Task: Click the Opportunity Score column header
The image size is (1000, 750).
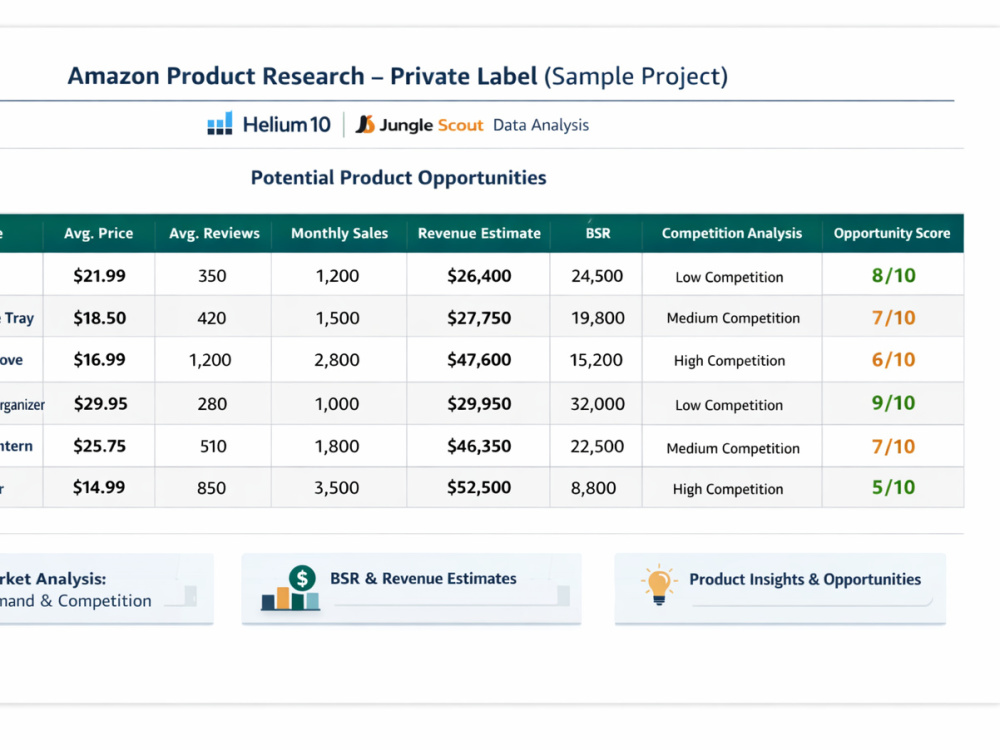Action: 892,233
